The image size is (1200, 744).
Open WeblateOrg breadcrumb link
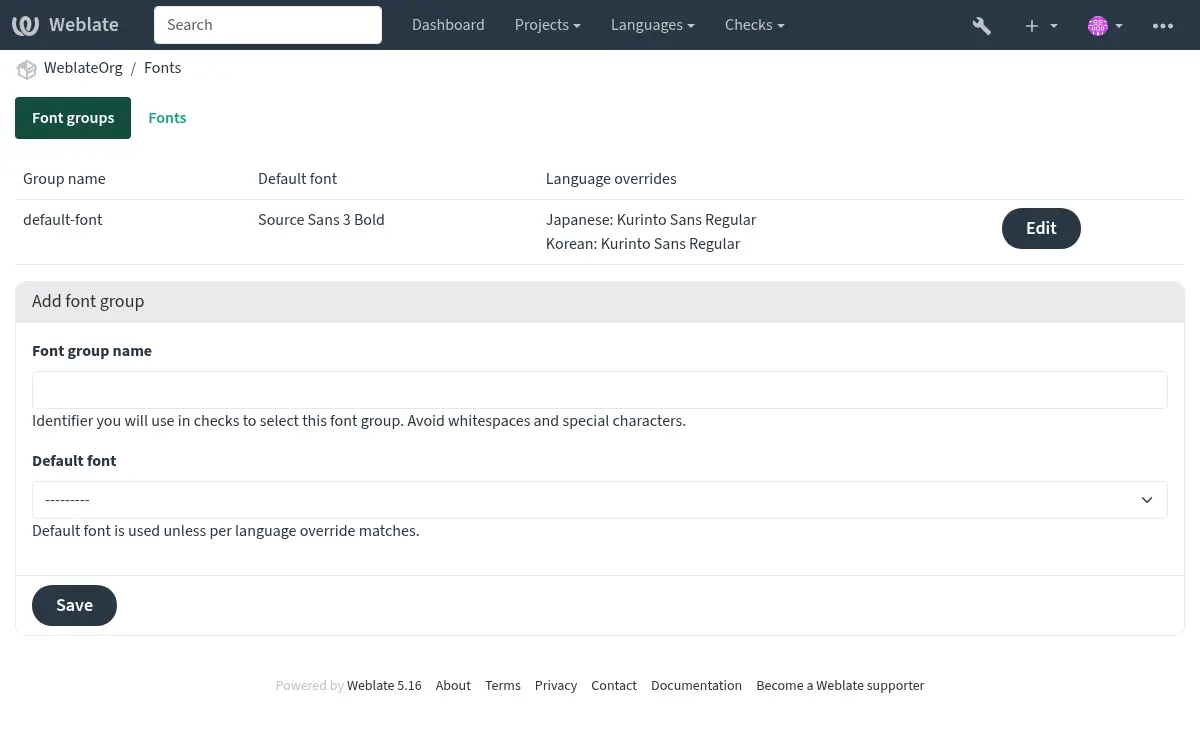(83, 68)
